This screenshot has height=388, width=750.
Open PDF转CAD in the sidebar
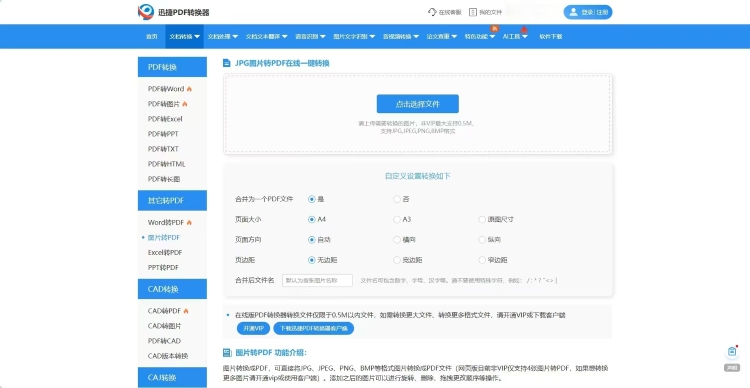tap(164, 341)
